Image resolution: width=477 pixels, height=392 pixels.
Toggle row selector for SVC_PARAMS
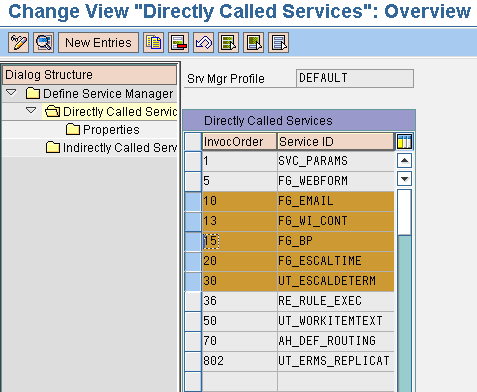coord(193,161)
